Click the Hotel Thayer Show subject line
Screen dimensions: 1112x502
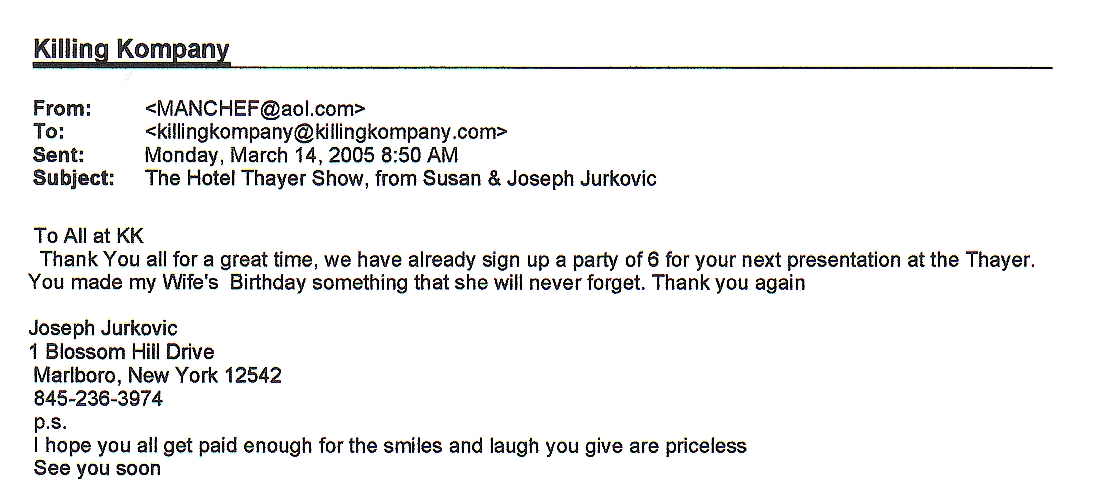(401, 178)
